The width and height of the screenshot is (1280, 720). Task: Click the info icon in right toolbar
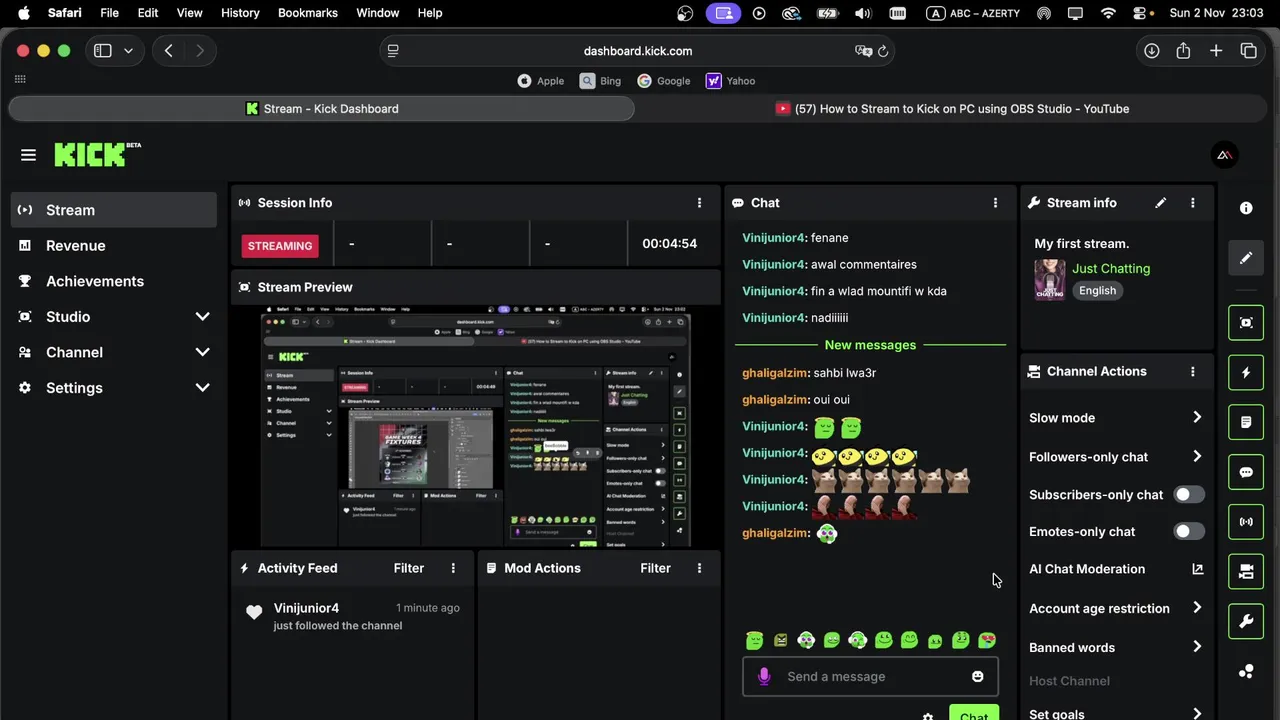pyautogui.click(x=1246, y=208)
